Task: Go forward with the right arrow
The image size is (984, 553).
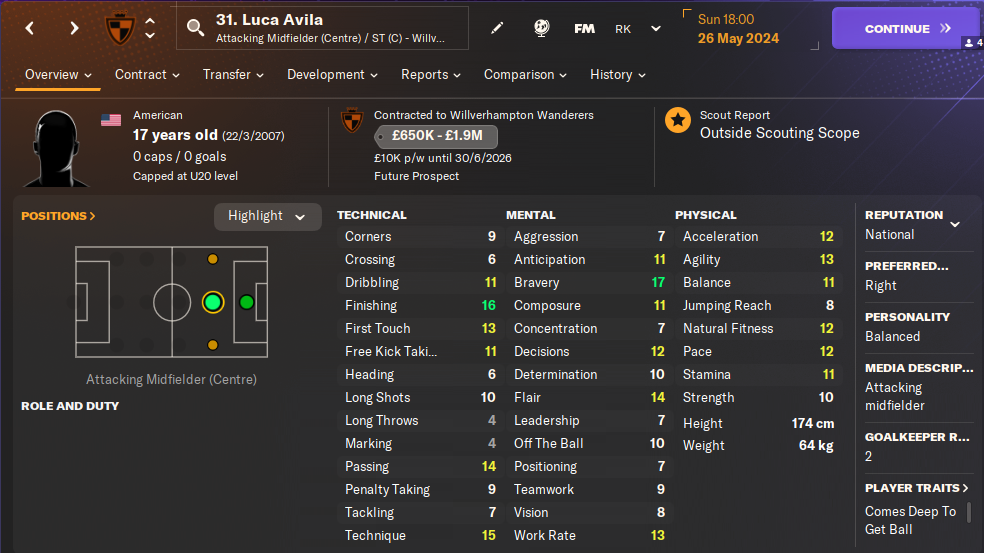Action: click(x=74, y=28)
